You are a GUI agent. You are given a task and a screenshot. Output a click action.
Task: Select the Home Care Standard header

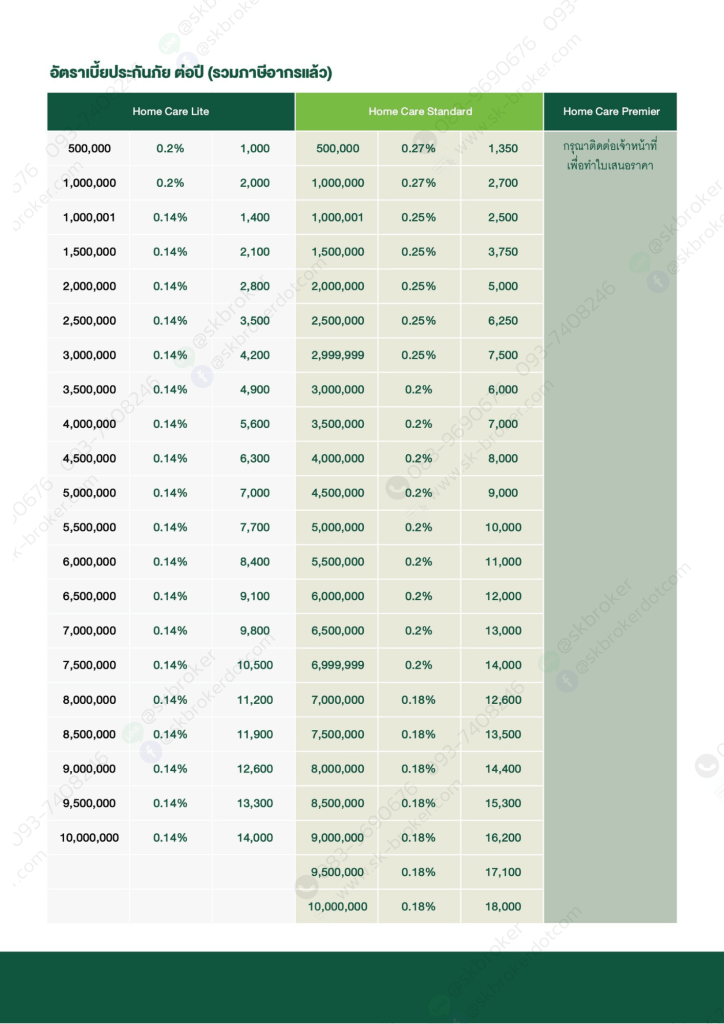420,111
